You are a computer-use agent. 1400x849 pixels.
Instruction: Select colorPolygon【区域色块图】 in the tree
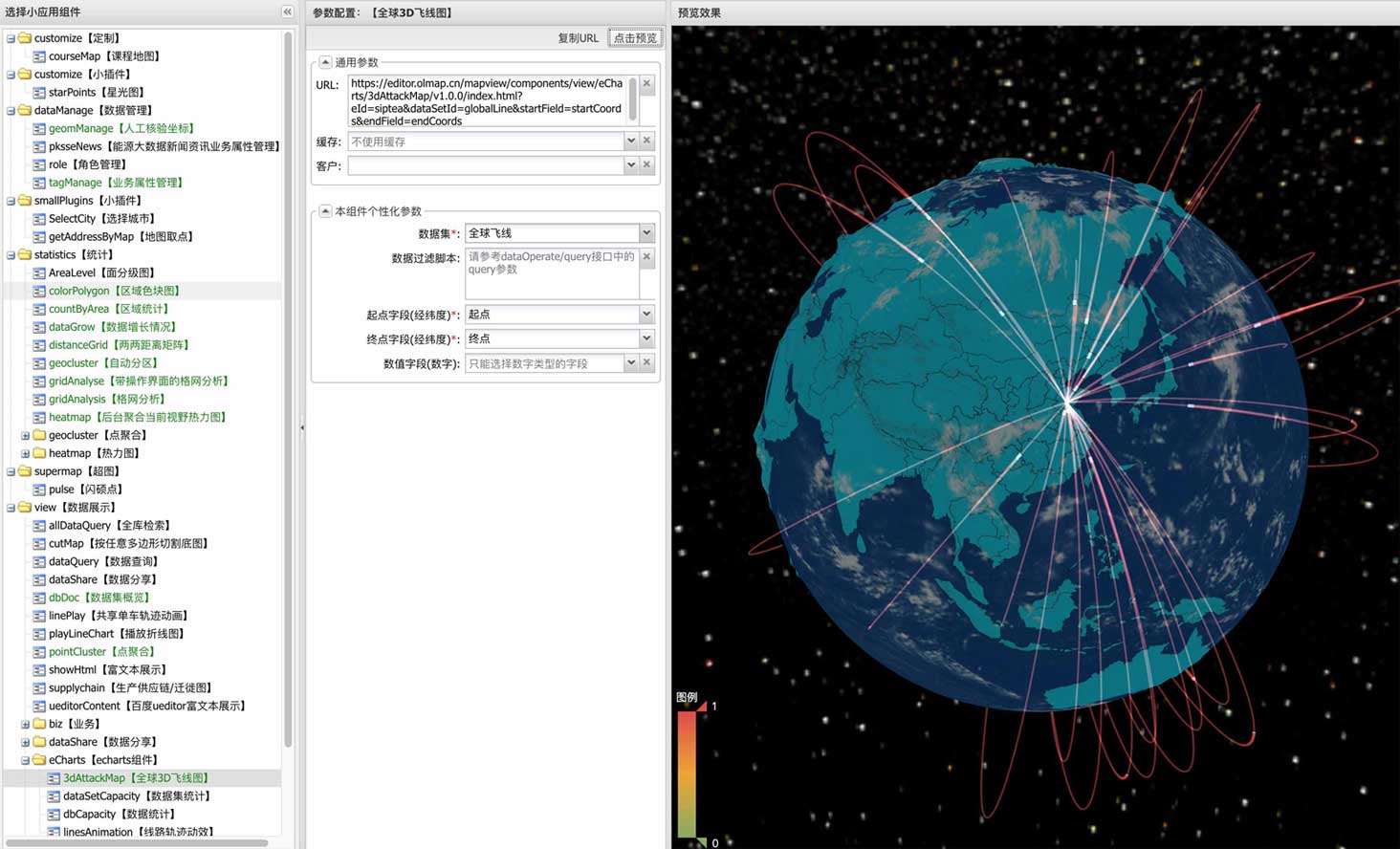pyautogui.click(x=113, y=291)
